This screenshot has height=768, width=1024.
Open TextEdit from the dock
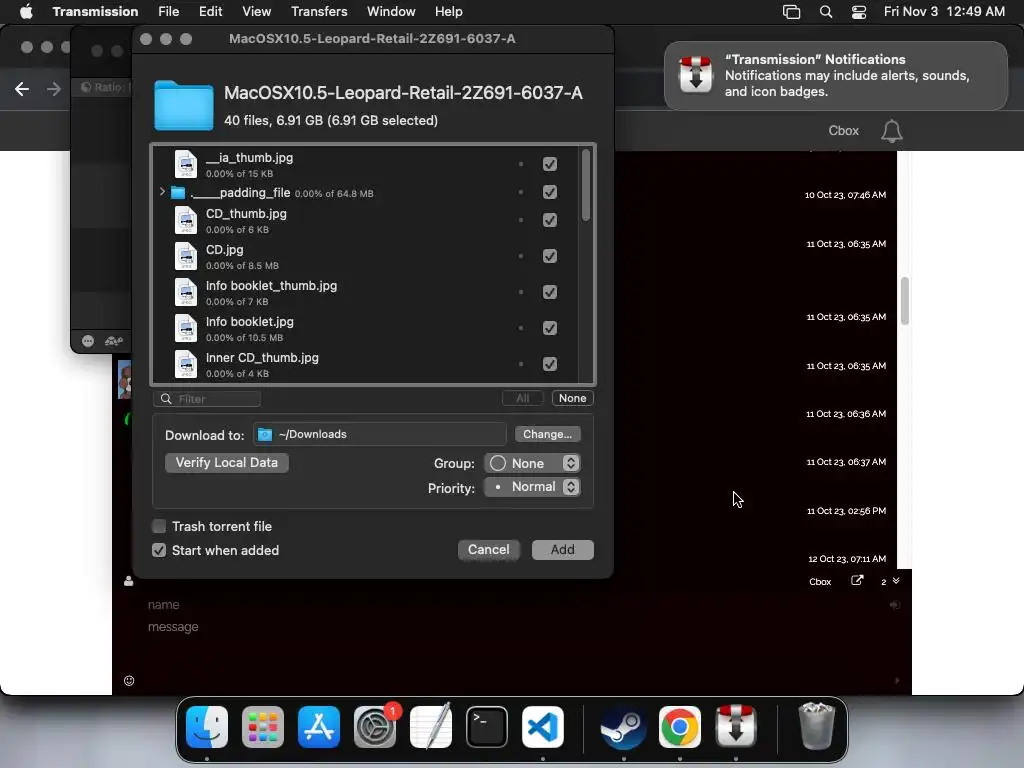coord(431,727)
